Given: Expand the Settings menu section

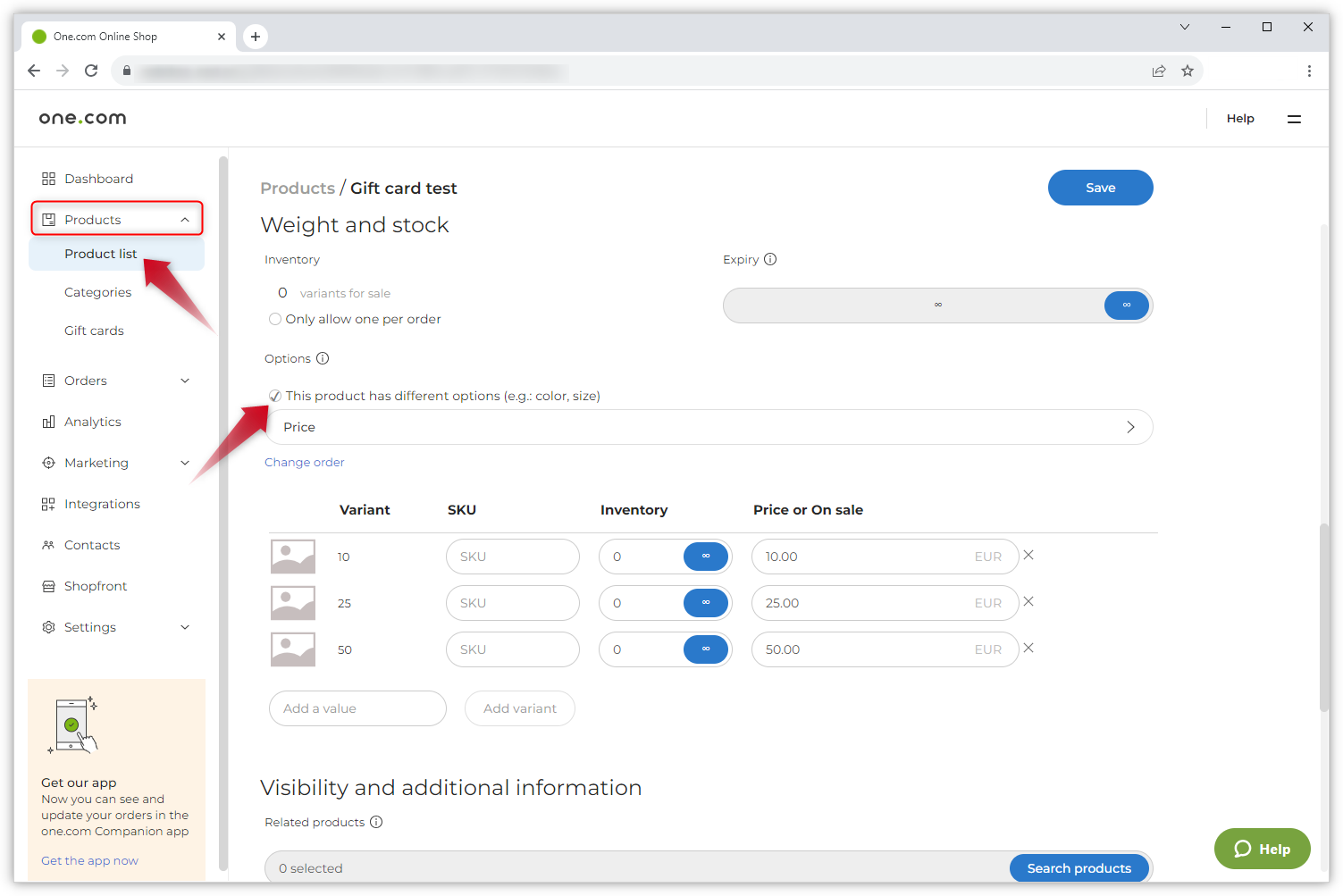Looking at the screenshot, I should pos(185,627).
